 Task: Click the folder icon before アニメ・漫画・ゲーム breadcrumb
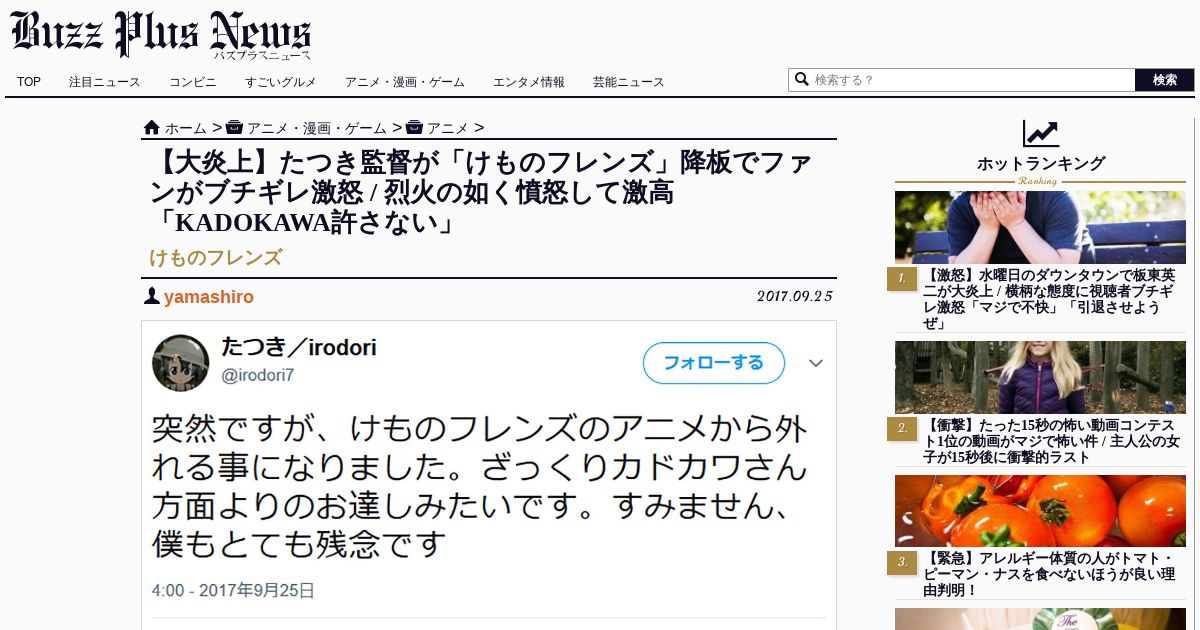coord(234,127)
